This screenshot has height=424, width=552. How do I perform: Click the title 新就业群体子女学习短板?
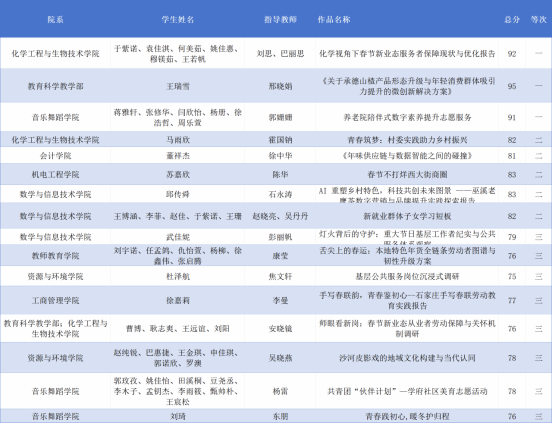coord(407,216)
